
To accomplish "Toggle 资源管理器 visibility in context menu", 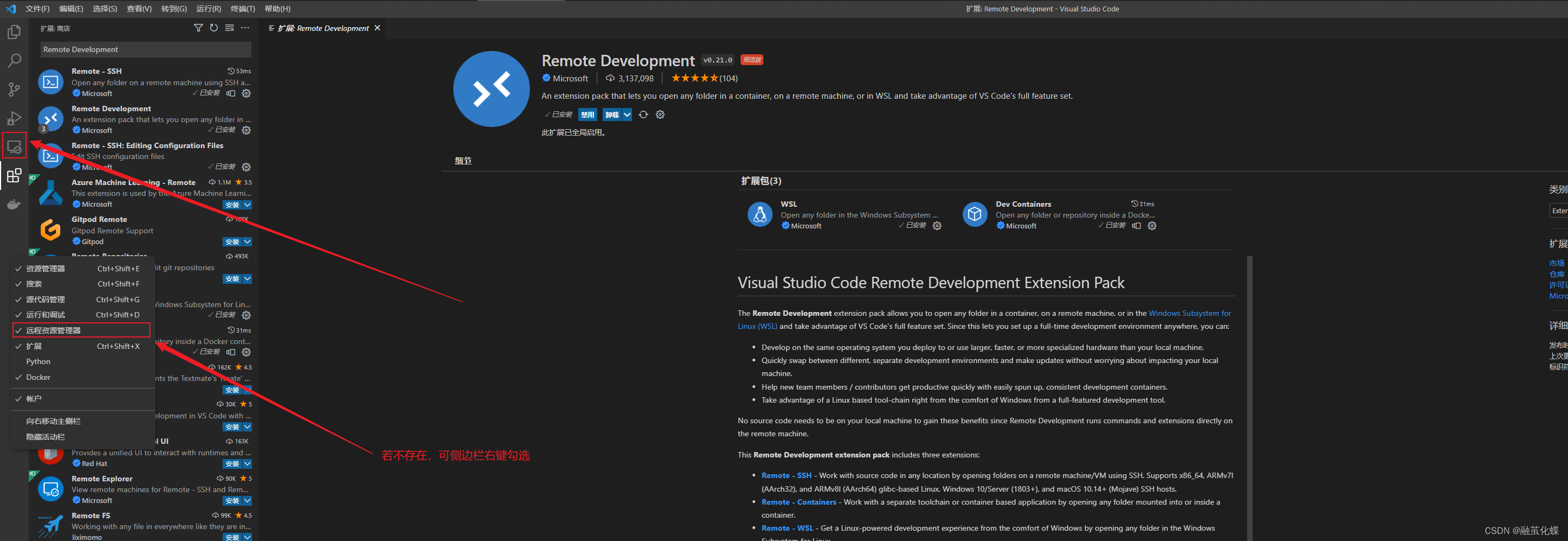I will (83, 269).
